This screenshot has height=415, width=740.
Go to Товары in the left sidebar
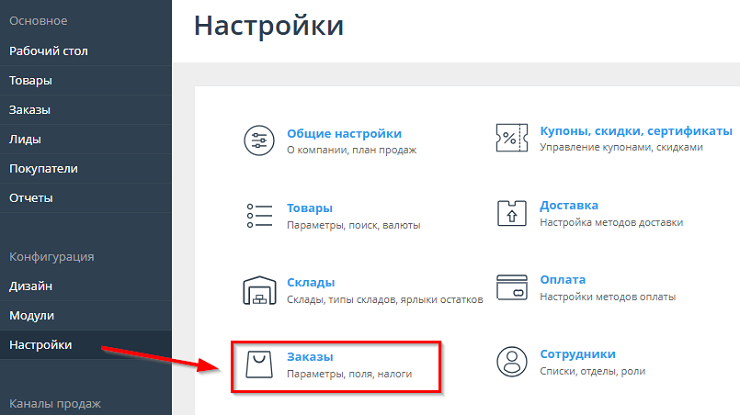tap(30, 80)
